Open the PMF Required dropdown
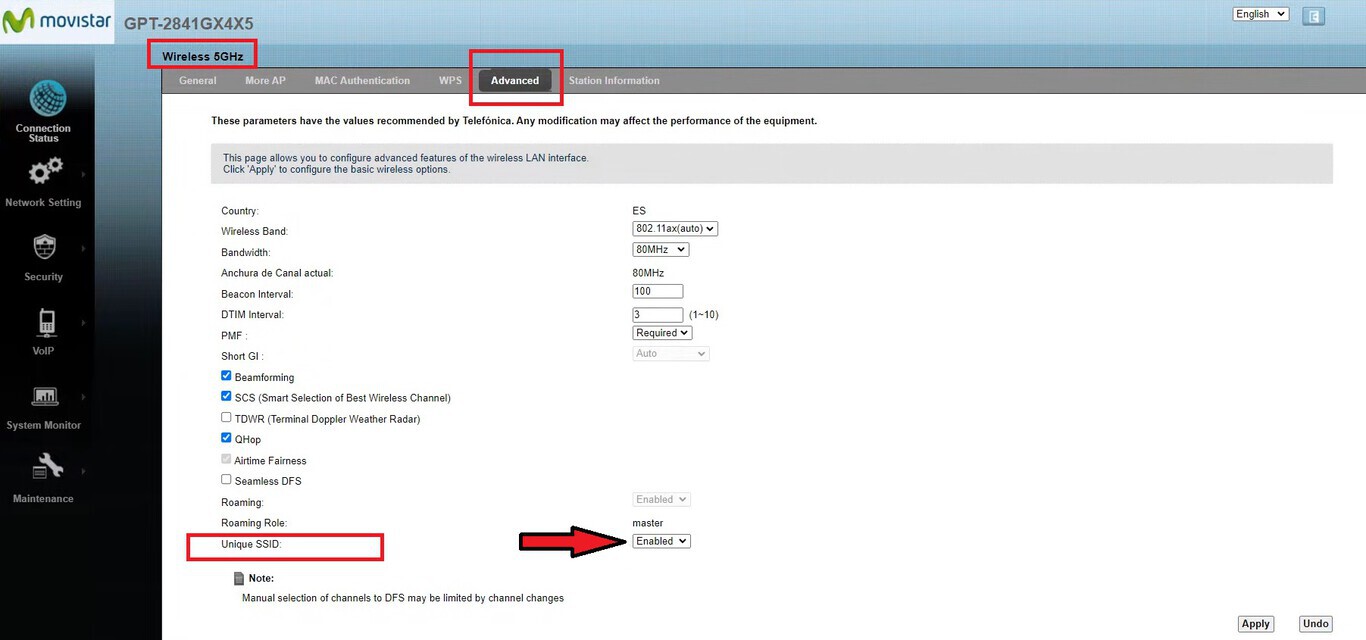Image resolution: width=1366 pixels, height=640 pixels. click(662, 332)
